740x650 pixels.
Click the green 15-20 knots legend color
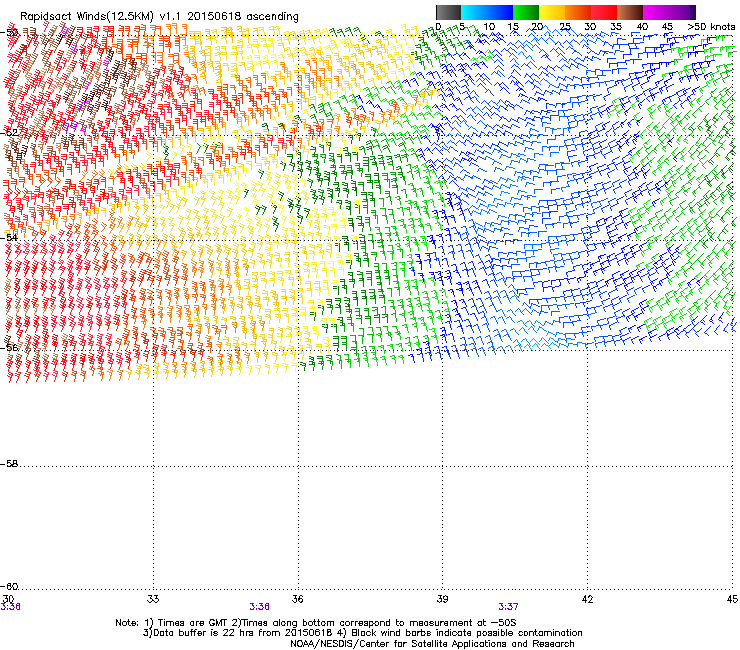point(526,12)
